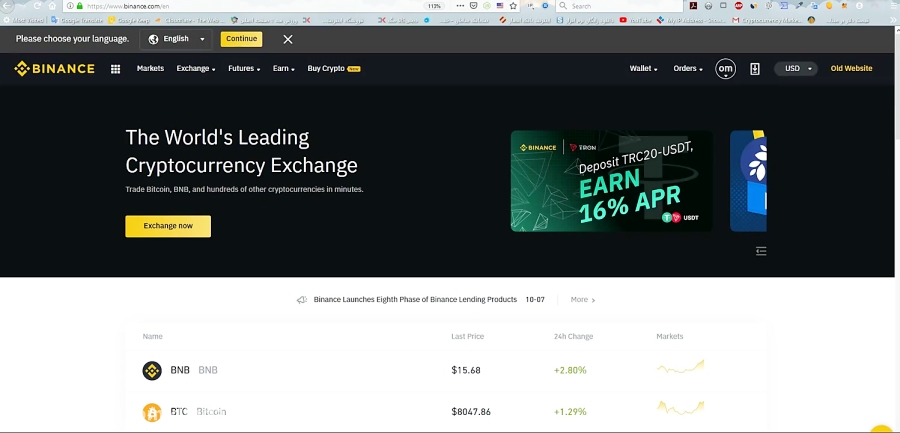Expand the Futures dropdown menu
The width and height of the screenshot is (900, 433).
pyautogui.click(x=244, y=68)
